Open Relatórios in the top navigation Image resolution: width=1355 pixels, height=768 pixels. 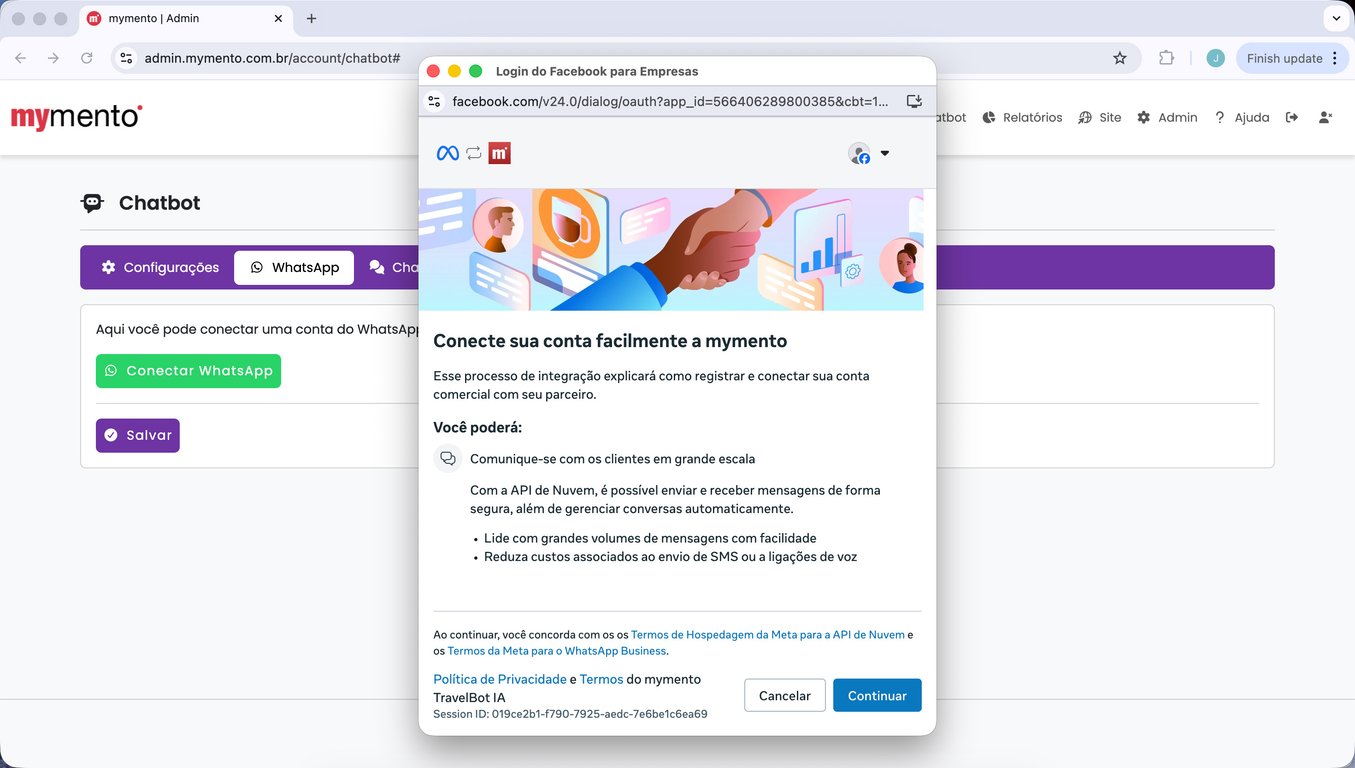click(x=1022, y=117)
